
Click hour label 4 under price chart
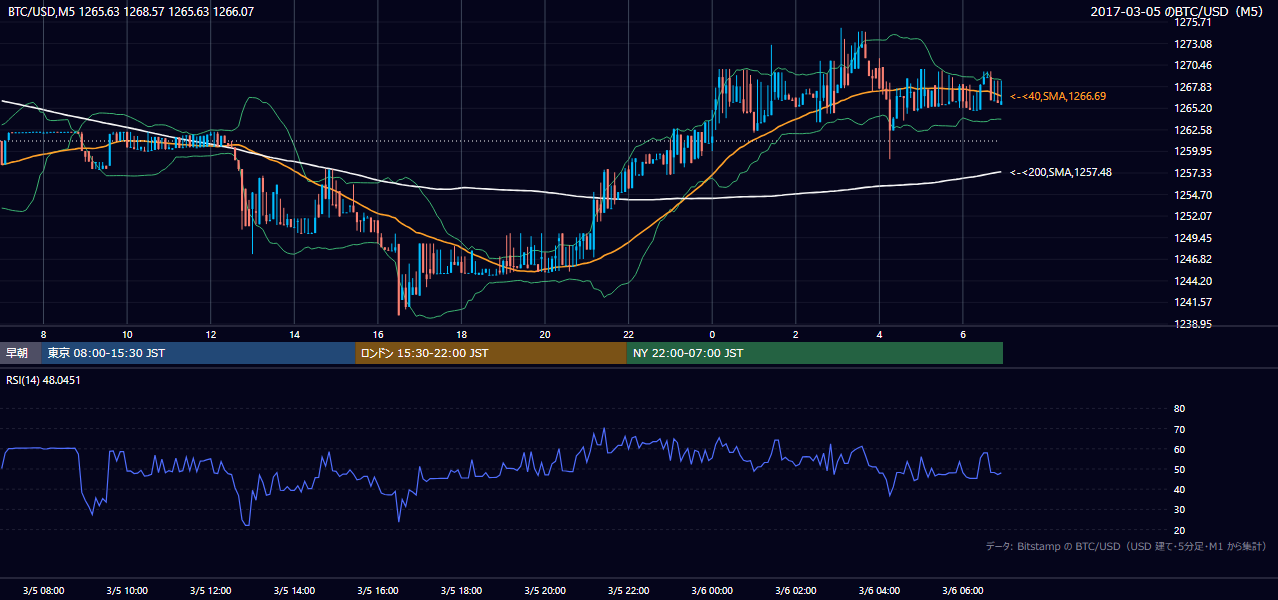pyautogui.click(x=879, y=333)
